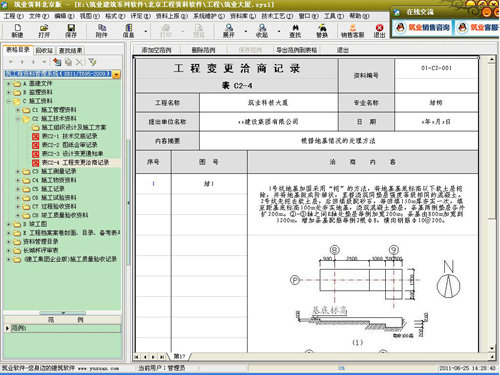Viewport: 500px width, 375px height.
Task: Open the 查找 (Find) binoculars tool
Action: coord(295,31)
